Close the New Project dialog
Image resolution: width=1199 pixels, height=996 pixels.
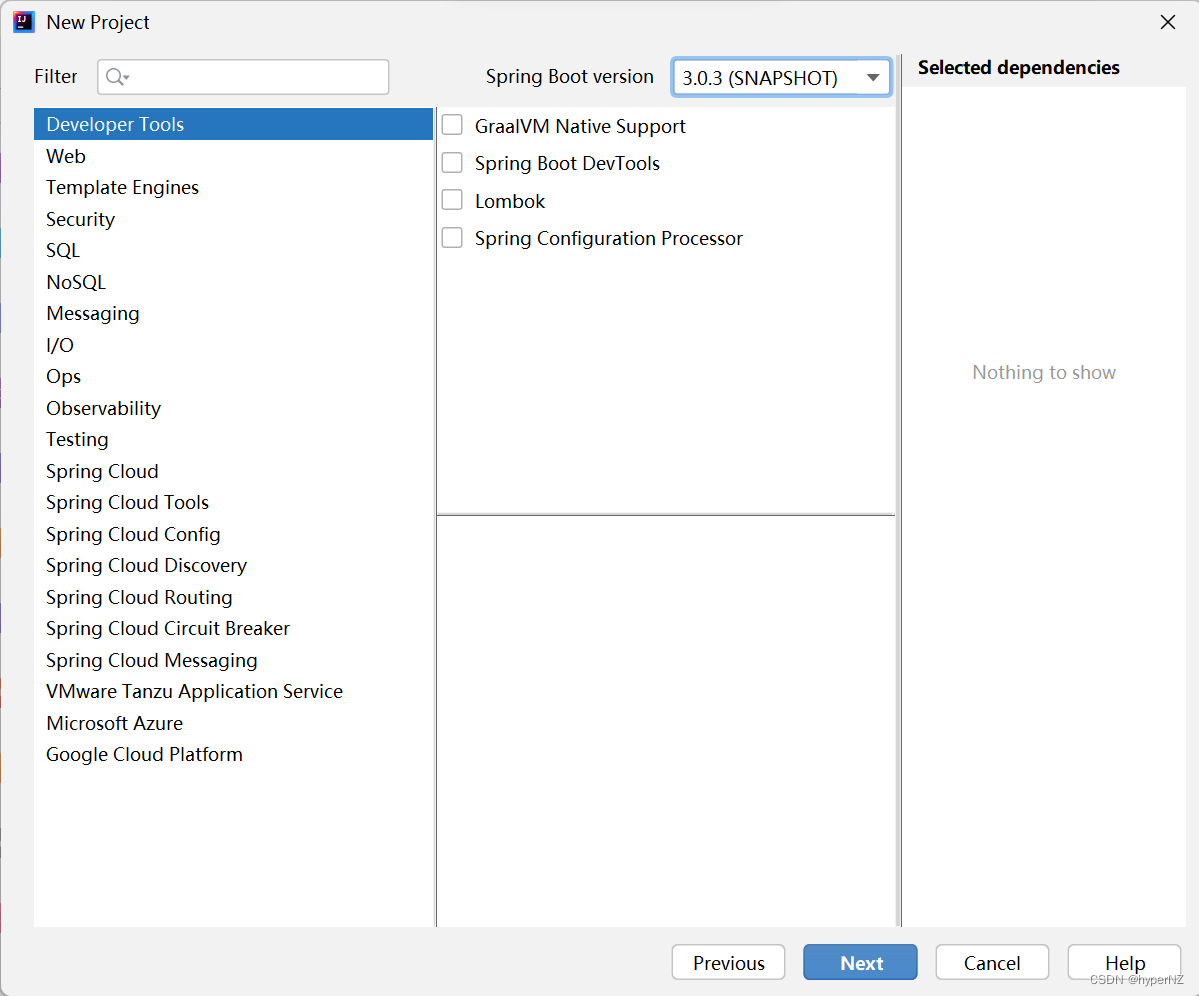click(x=1168, y=22)
